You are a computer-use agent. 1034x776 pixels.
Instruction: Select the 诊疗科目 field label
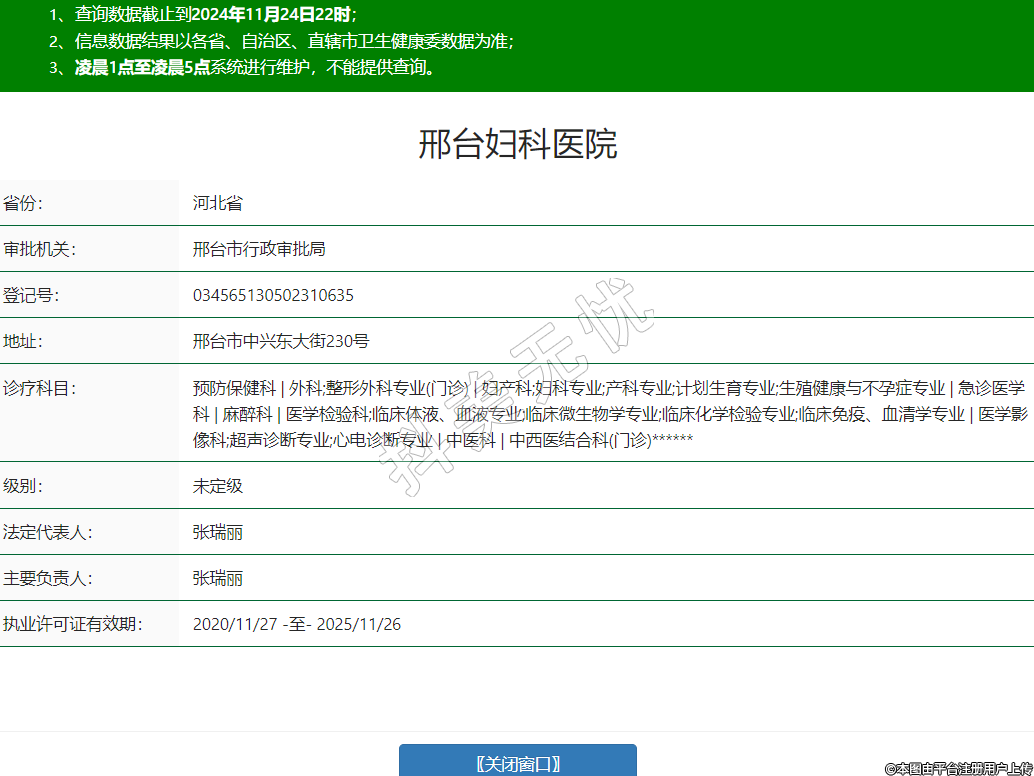pyautogui.click(x=40, y=388)
